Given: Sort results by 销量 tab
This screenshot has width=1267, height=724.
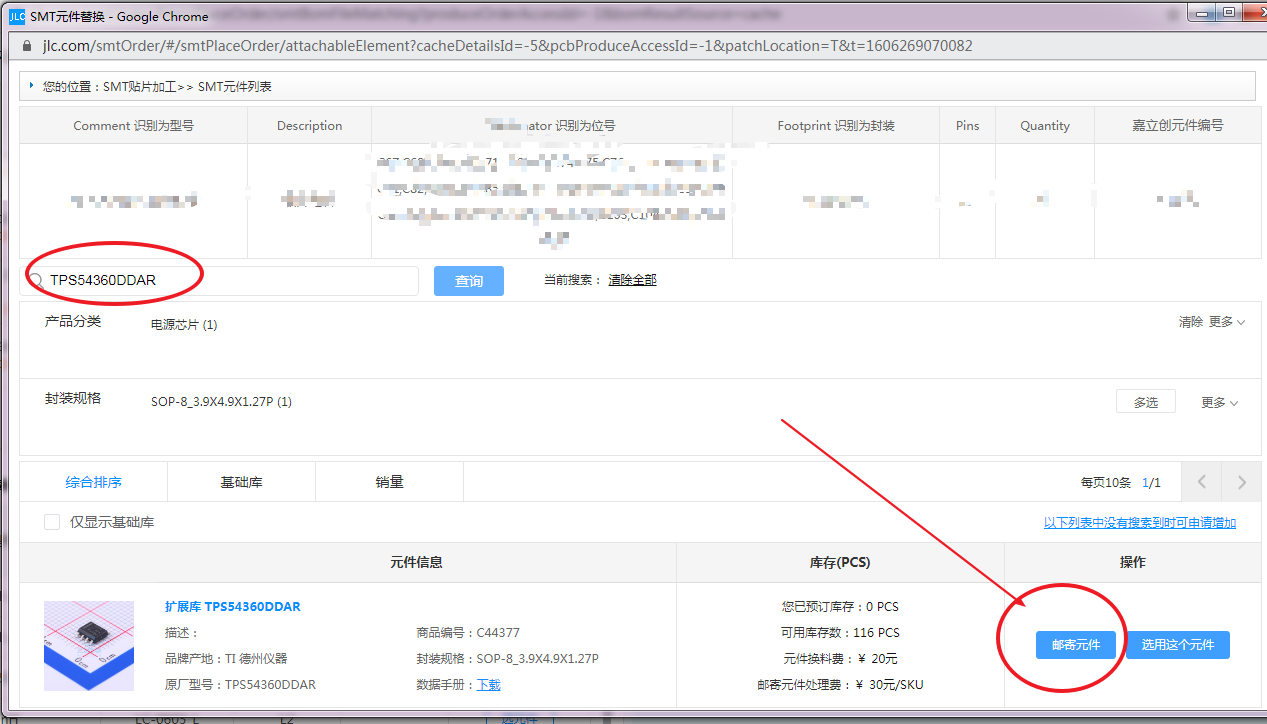Looking at the screenshot, I should pyautogui.click(x=389, y=482).
